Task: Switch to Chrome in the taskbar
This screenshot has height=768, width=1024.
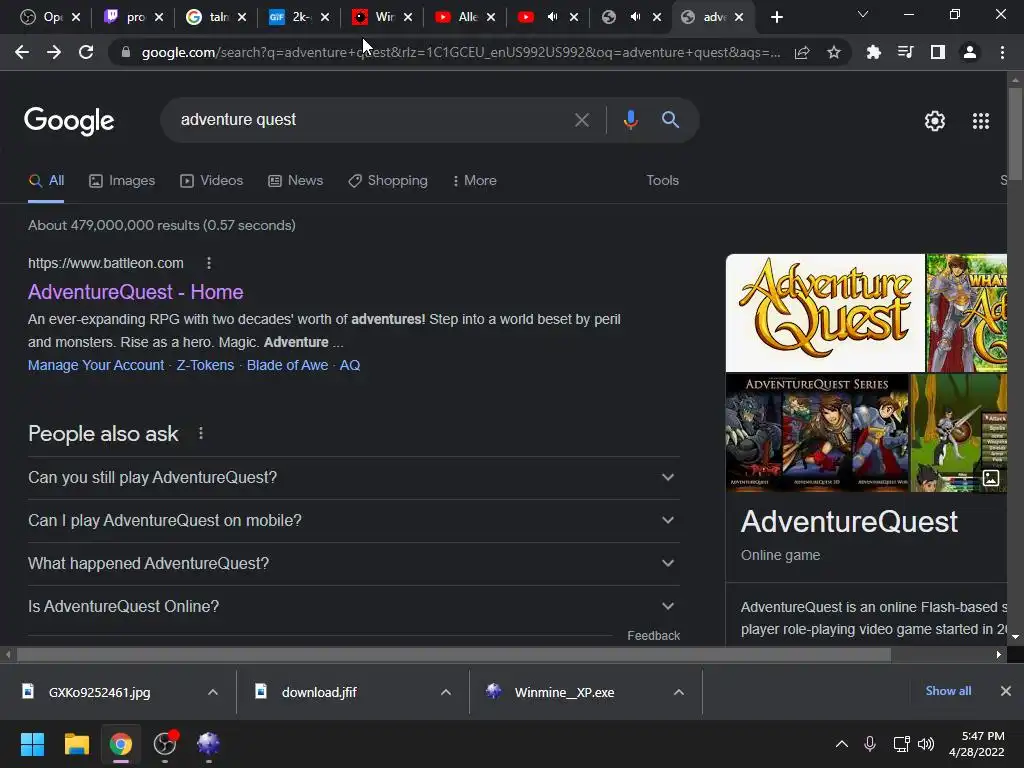Action: point(120,744)
